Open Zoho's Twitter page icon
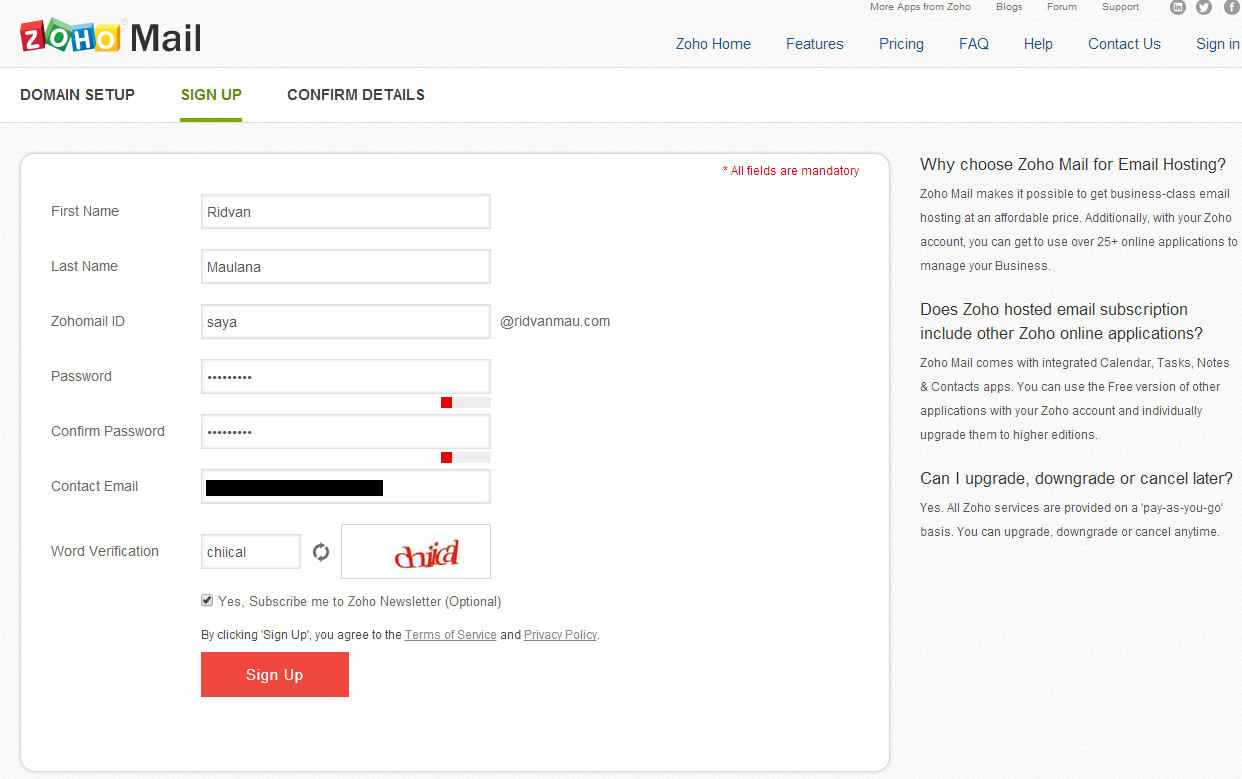Screen dimensions: 1242x779 click(1204, 7)
